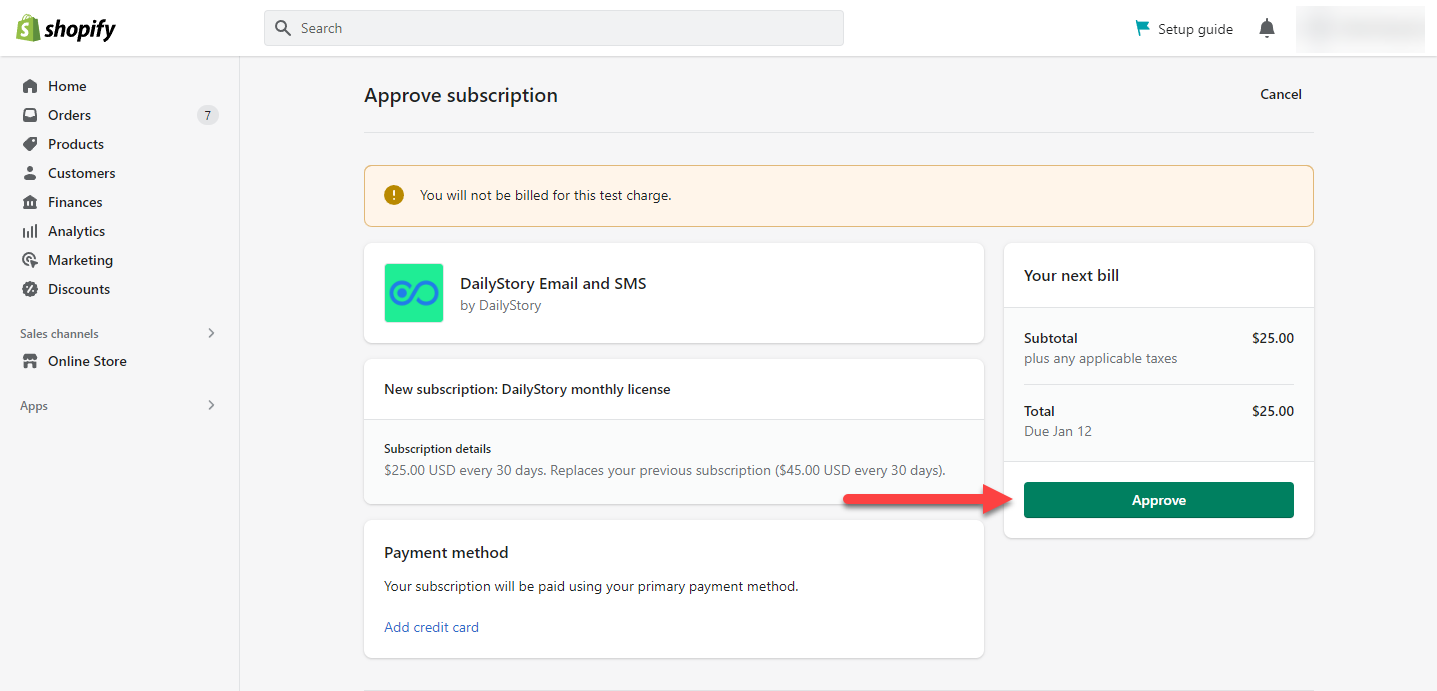
Task: Expand the Apps section
Action: point(211,405)
